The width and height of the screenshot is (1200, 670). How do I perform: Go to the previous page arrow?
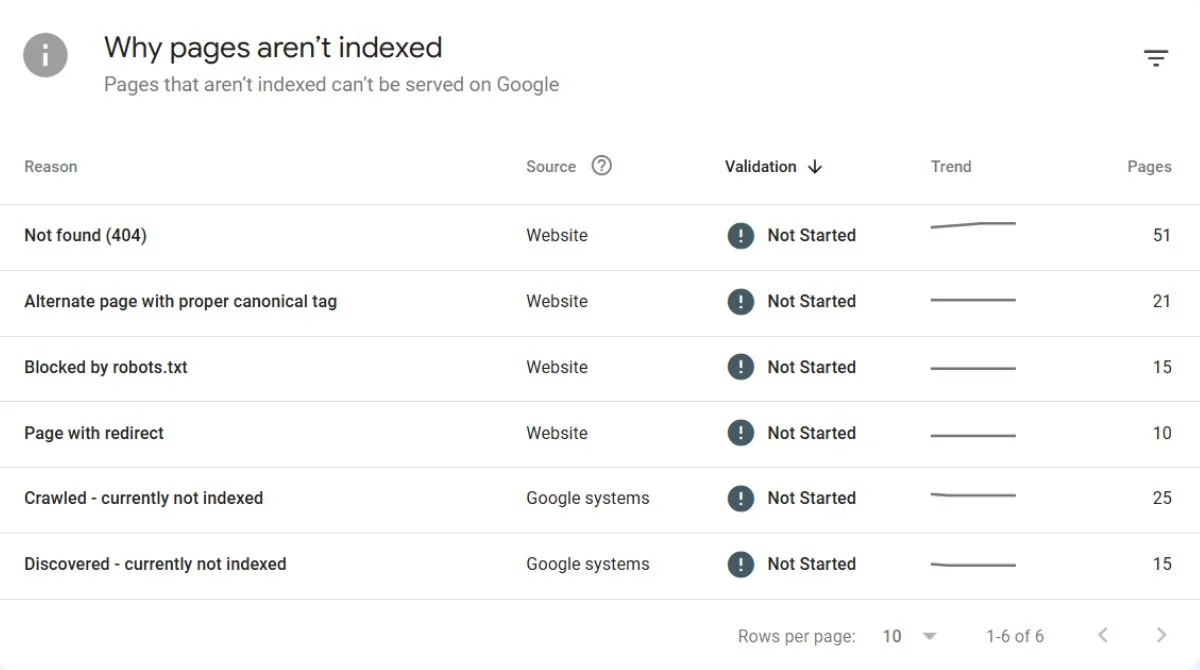pos(1103,635)
